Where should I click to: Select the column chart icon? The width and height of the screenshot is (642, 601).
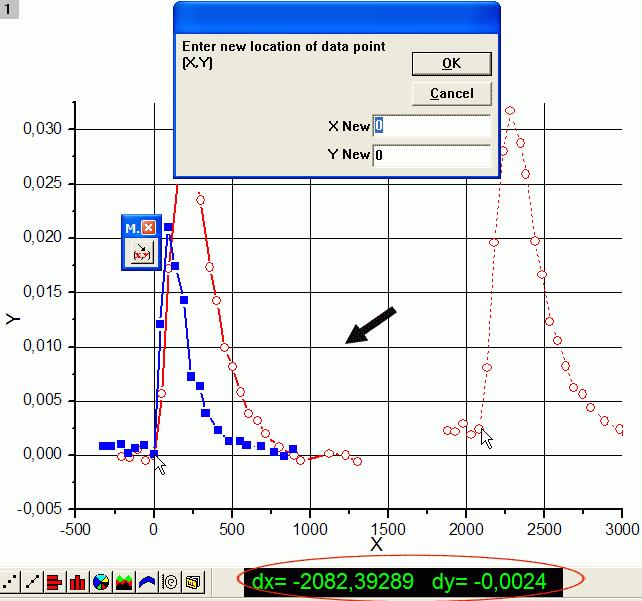coord(78,581)
